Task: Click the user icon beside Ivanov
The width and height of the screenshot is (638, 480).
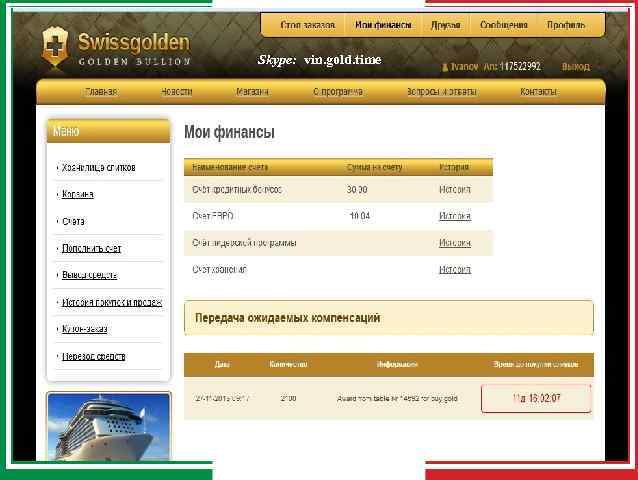Action: pyautogui.click(x=445, y=67)
